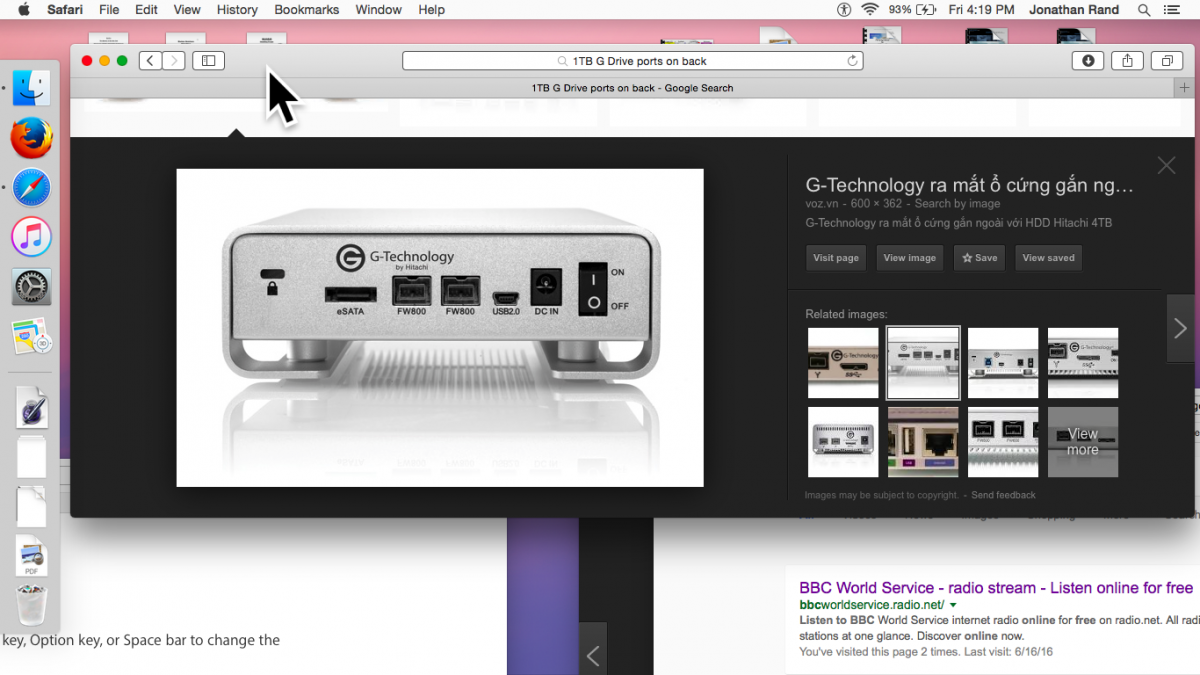Save the image with the Save button
Image resolution: width=1200 pixels, height=675 pixels.
click(x=980, y=258)
